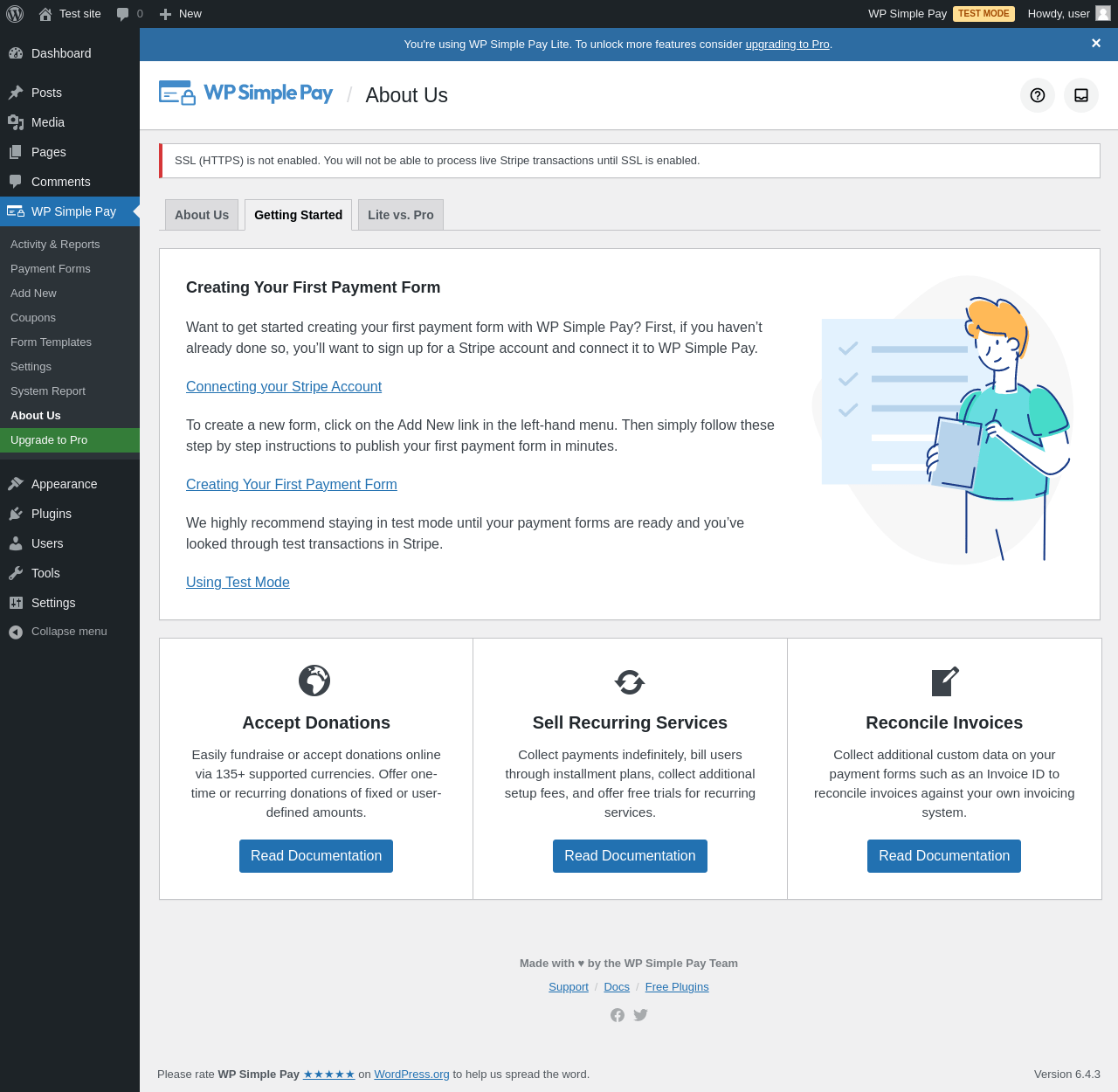This screenshot has height=1092, width=1118.
Task: Open the WordPress.org link in footer
Action: [x=412, y=1075]
